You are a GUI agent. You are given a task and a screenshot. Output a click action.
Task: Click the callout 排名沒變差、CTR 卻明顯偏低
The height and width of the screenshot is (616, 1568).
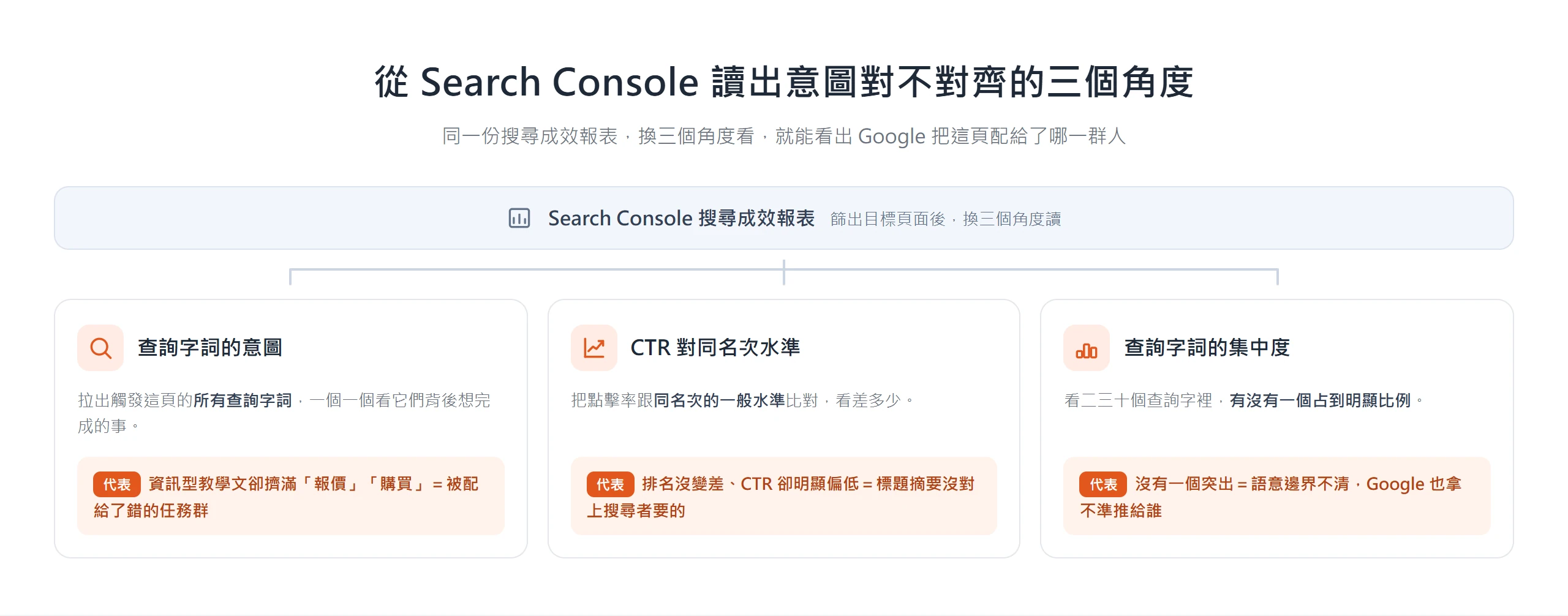[x=750, y=484]
